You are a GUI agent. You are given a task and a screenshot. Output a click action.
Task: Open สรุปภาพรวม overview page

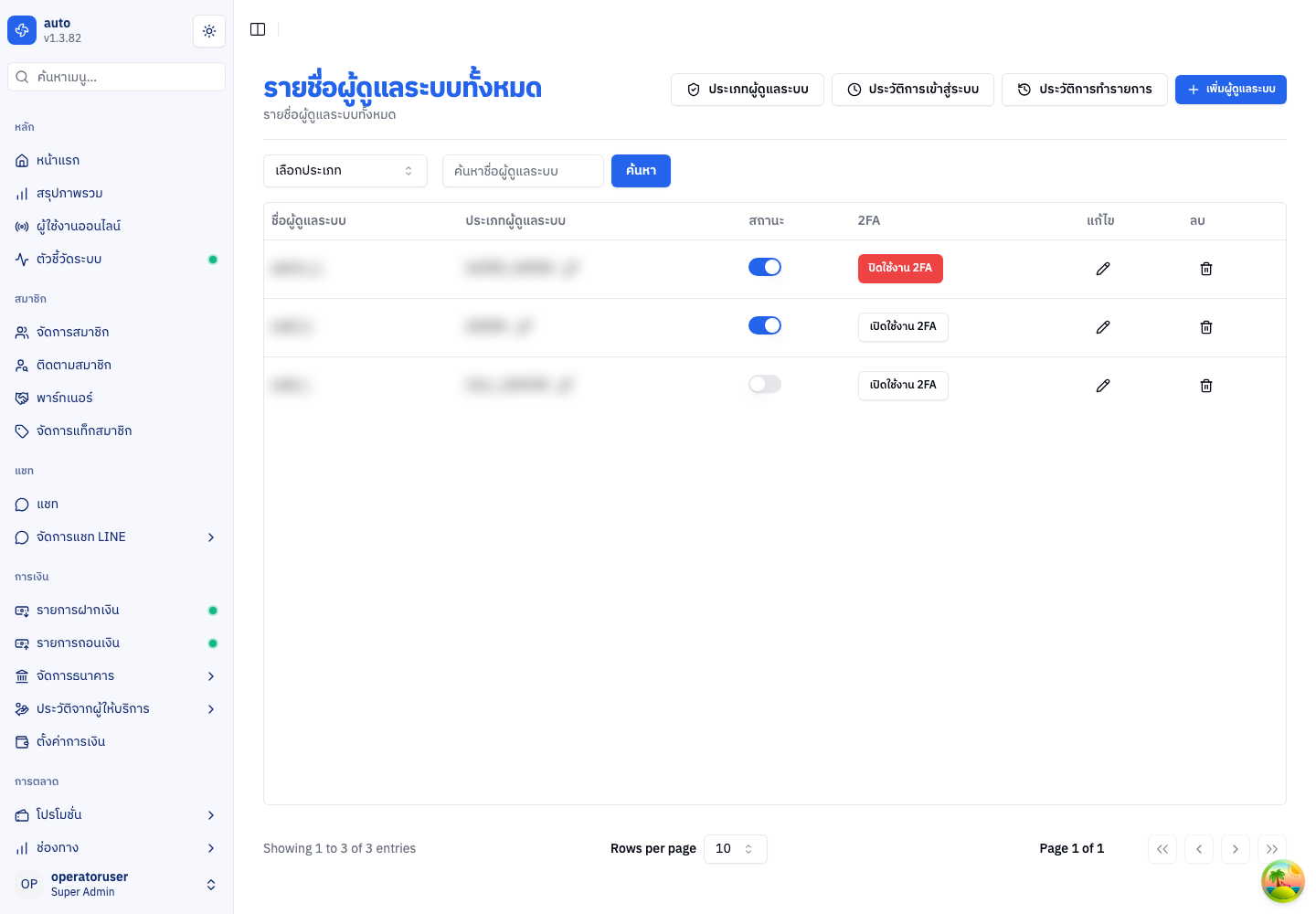point(116,194)
